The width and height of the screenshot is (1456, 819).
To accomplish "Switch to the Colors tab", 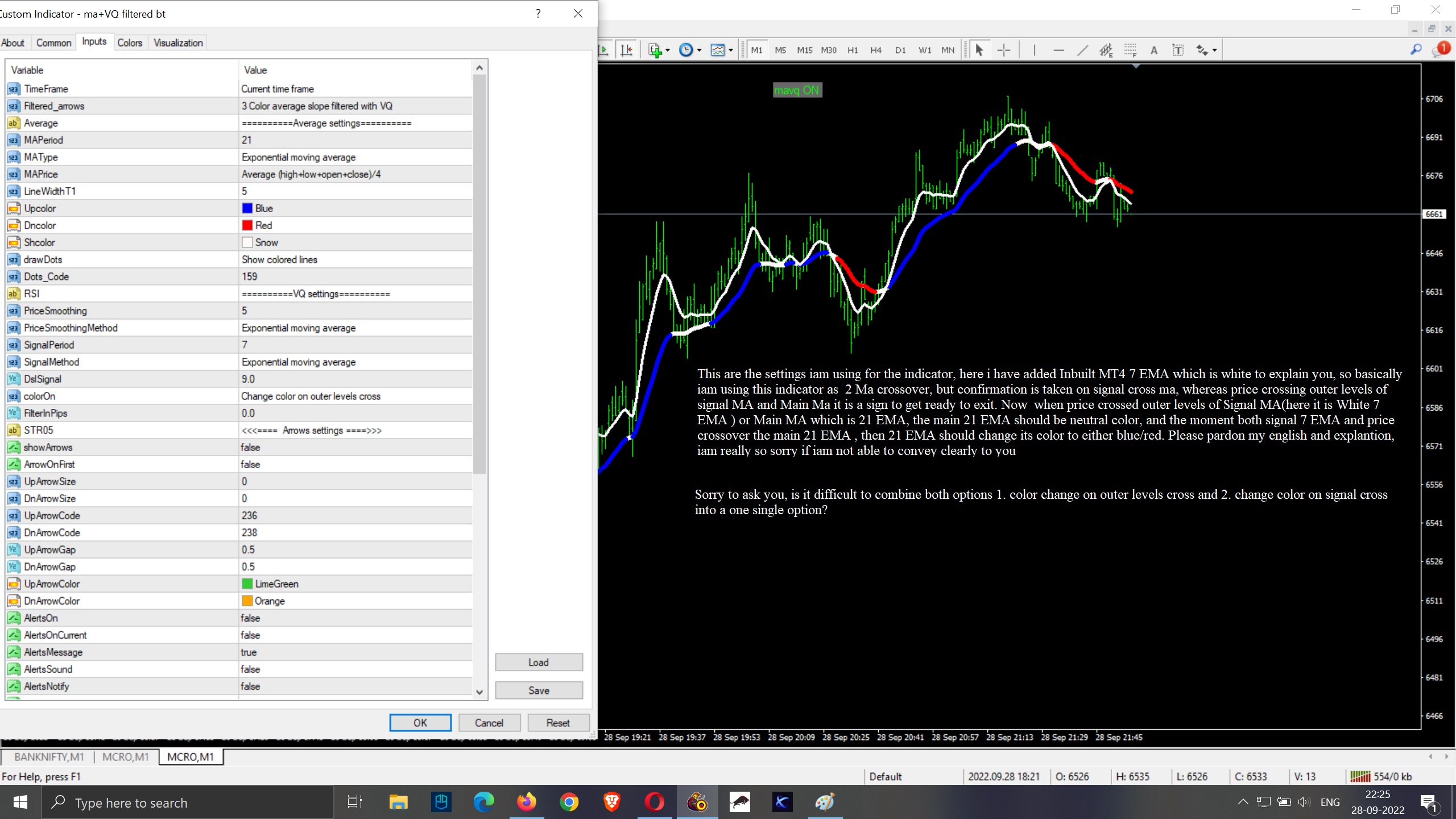I will pyautogui.click(x=130, y=43).
